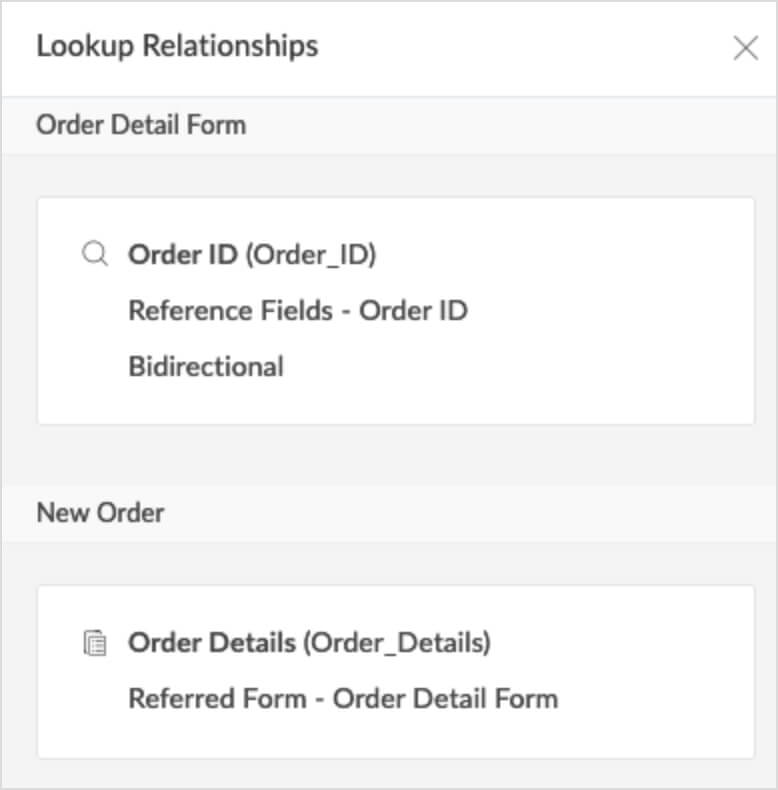Click gray gap above the New Order header
Image resolution: width=778 pixels, height=790 pixels.
point(389,456)
